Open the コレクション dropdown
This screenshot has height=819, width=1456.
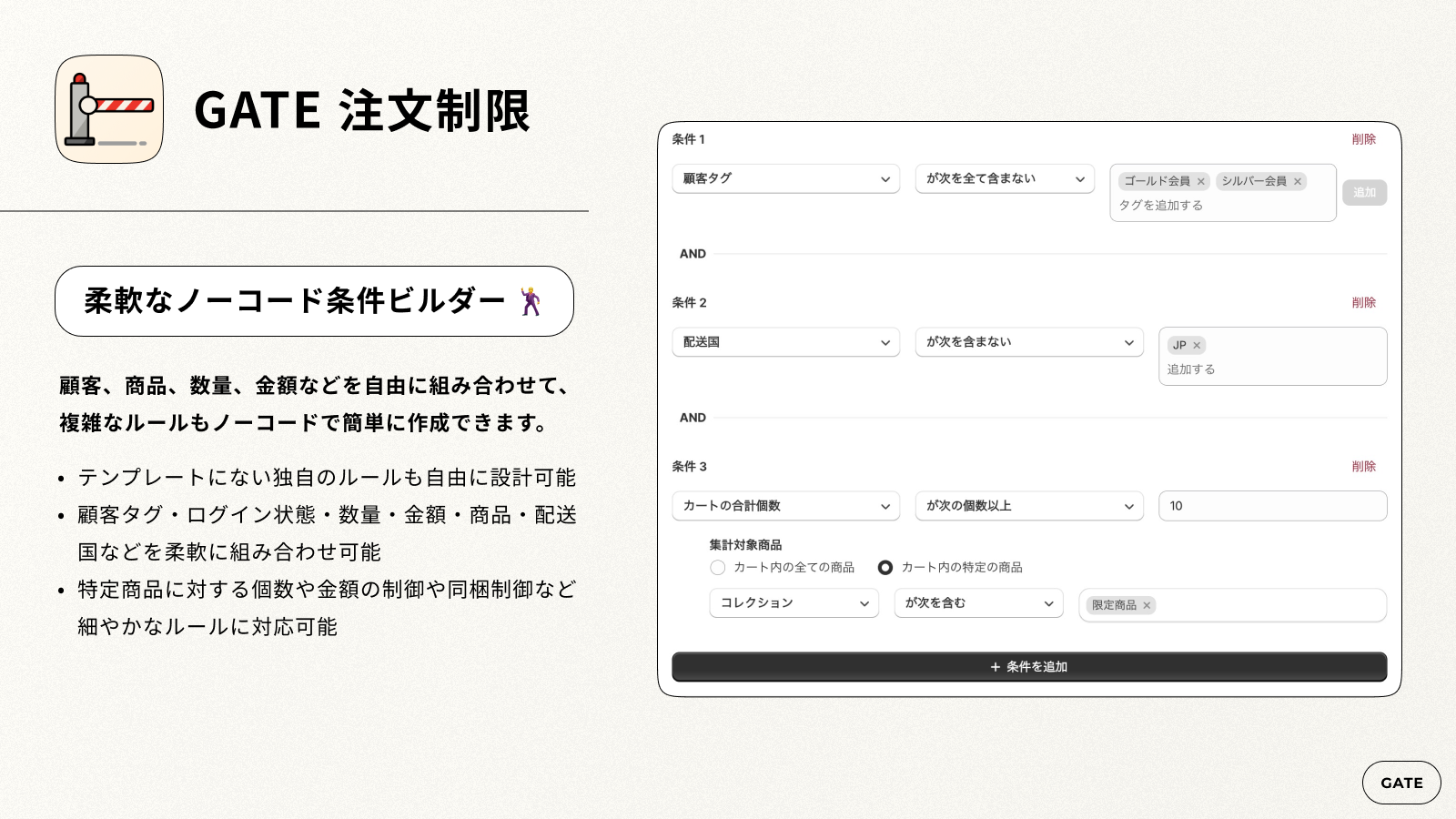coord(794,603)
